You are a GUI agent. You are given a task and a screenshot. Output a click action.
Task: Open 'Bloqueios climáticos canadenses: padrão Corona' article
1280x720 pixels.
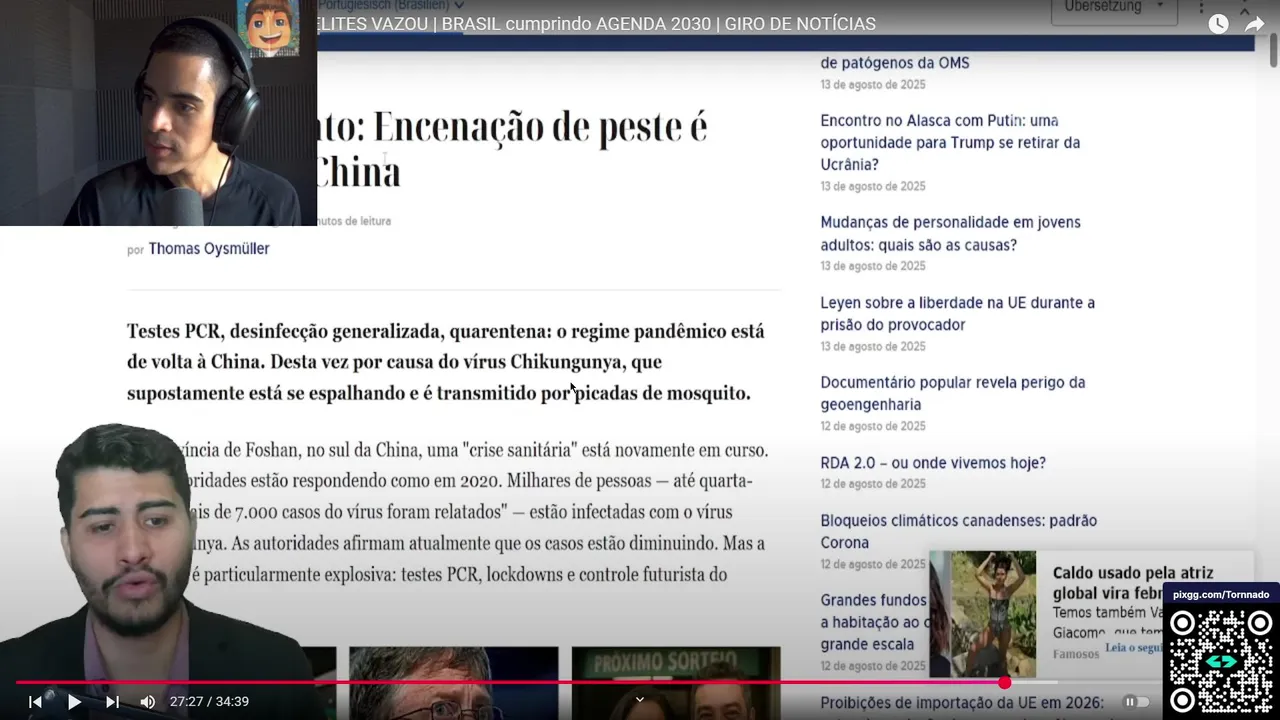pos(958,531)
